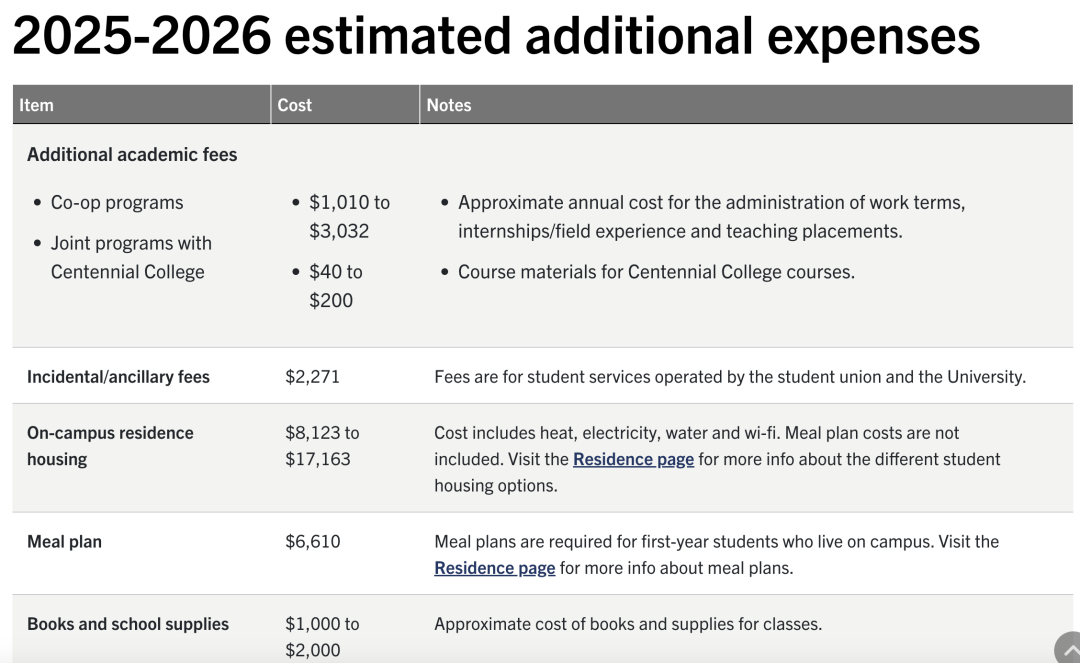Open Residence page link in housing row

tap(633, 459)
